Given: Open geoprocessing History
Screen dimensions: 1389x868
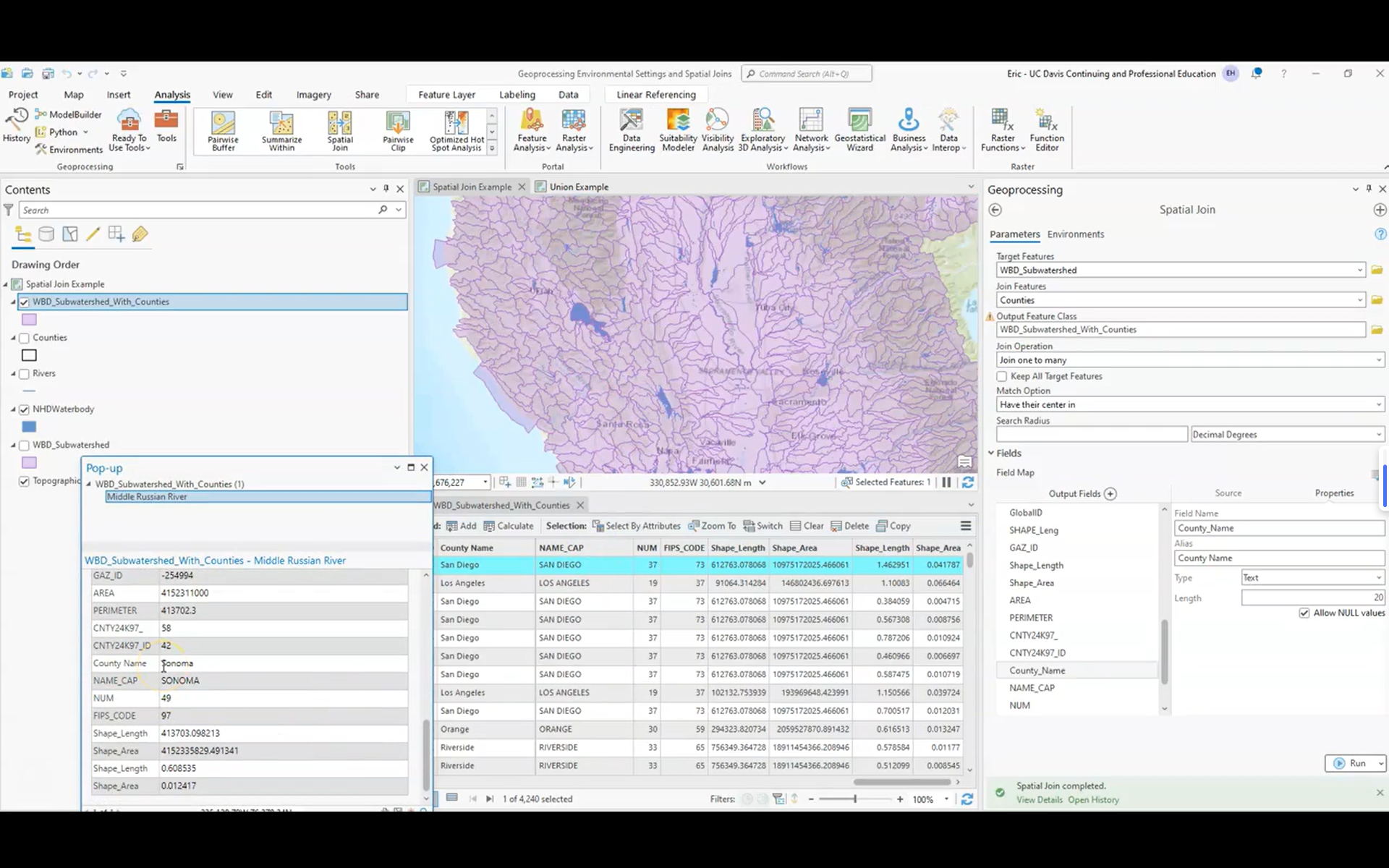Looking at the screenshot, I should 16,126.
